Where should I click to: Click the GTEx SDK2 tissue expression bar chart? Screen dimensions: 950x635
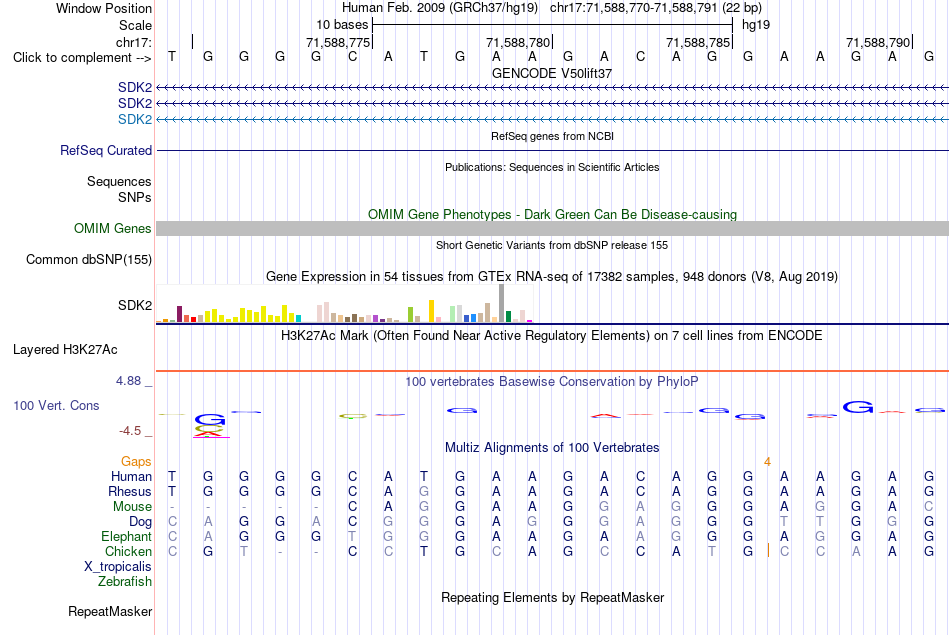tap(344, 304)
